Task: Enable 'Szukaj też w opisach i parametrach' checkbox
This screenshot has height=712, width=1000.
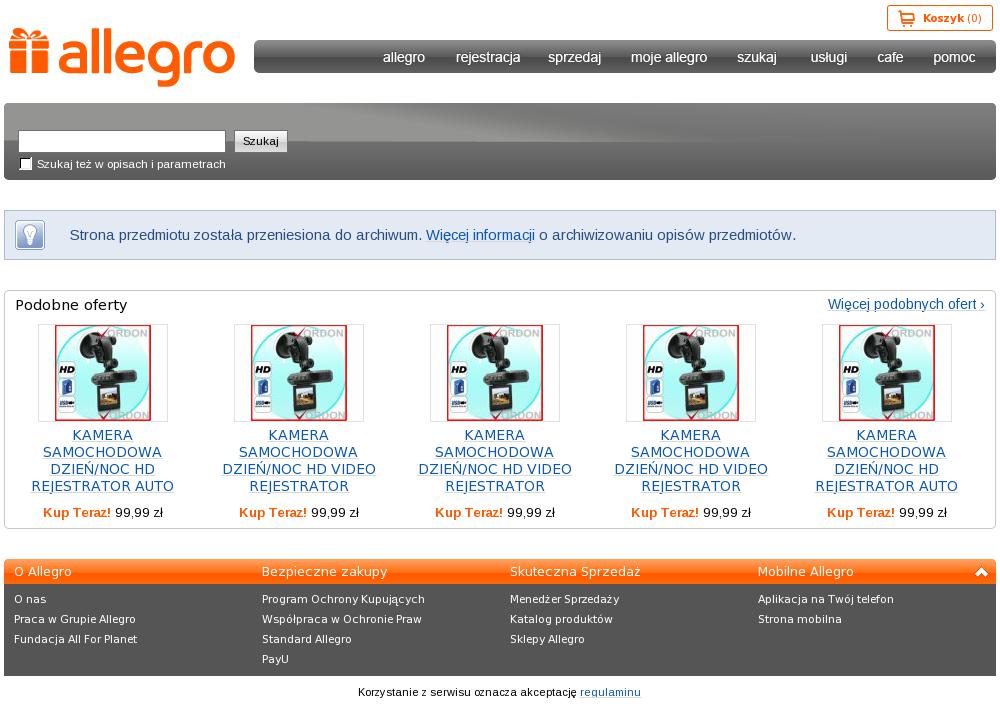Action: coord(26,164)
